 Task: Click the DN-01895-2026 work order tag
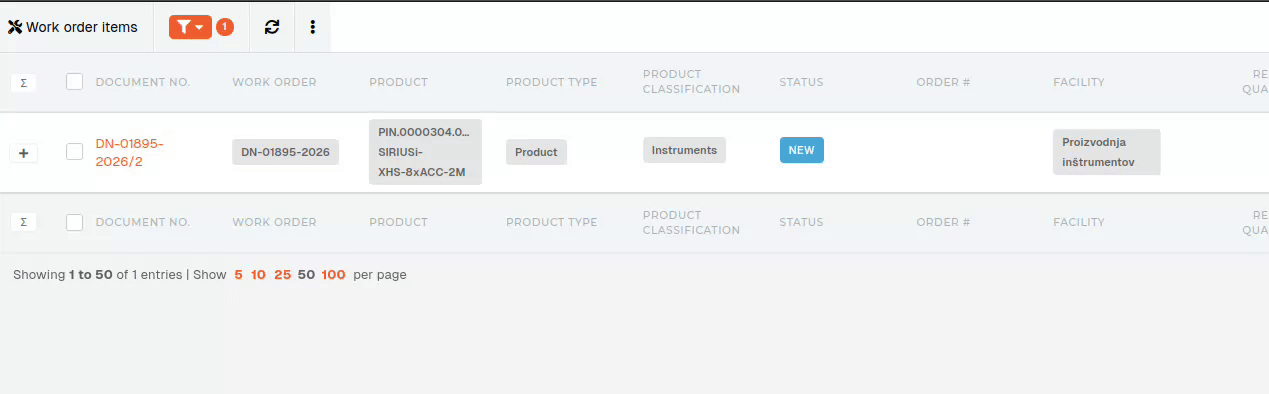286,152
